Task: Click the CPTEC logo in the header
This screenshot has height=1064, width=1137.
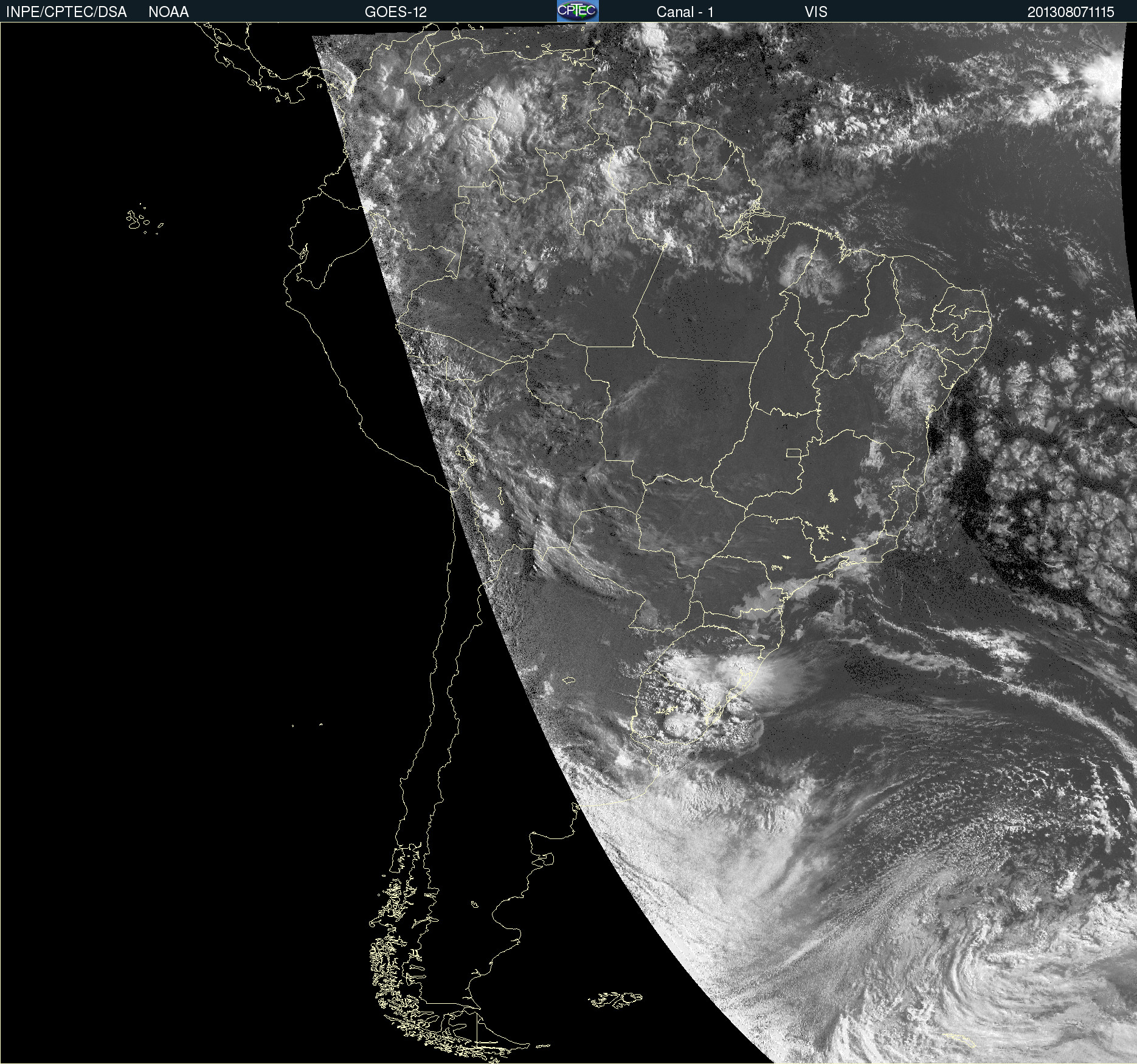Action: [x=578, y=11]
